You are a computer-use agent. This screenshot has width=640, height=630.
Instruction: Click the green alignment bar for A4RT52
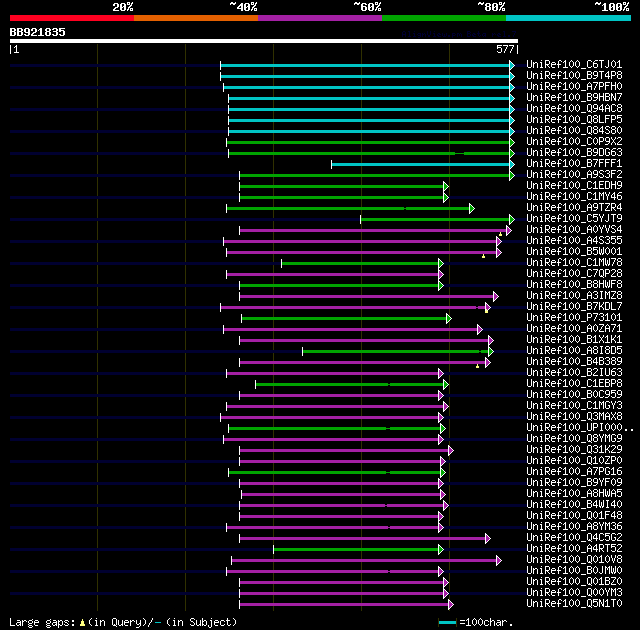[x=356, y=550]
